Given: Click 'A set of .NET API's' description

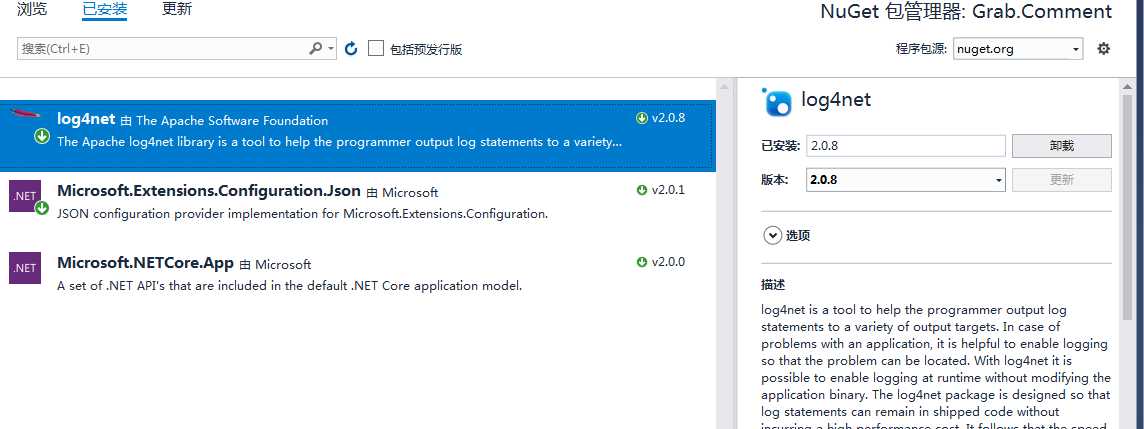Looking at the screenshot, I should (290, 285).
